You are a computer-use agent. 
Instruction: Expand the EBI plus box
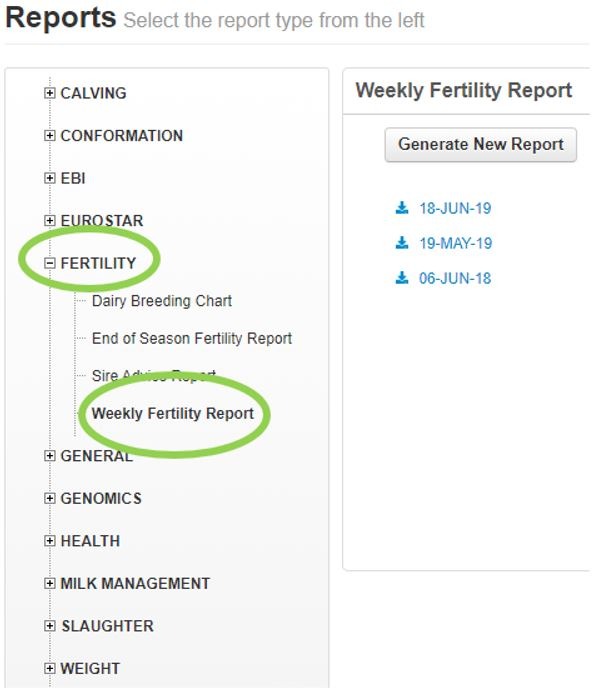[x=50, y=179]
